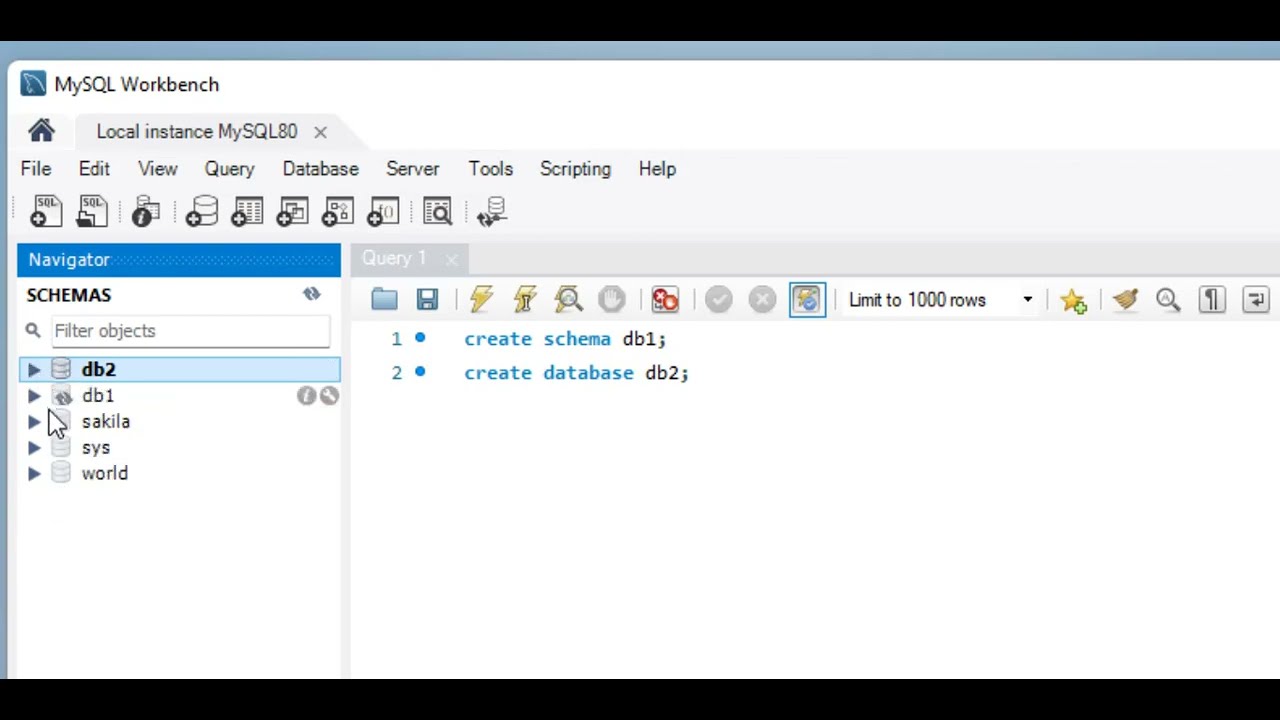
Task: Create new schema toolbar icon
Action: (201, 211)
